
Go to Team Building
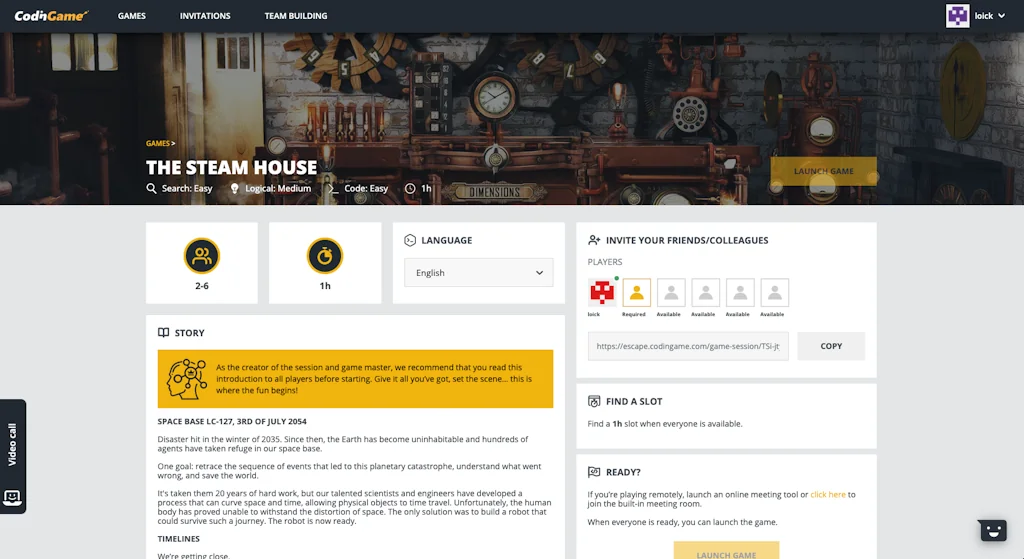[x=296, y=16]
